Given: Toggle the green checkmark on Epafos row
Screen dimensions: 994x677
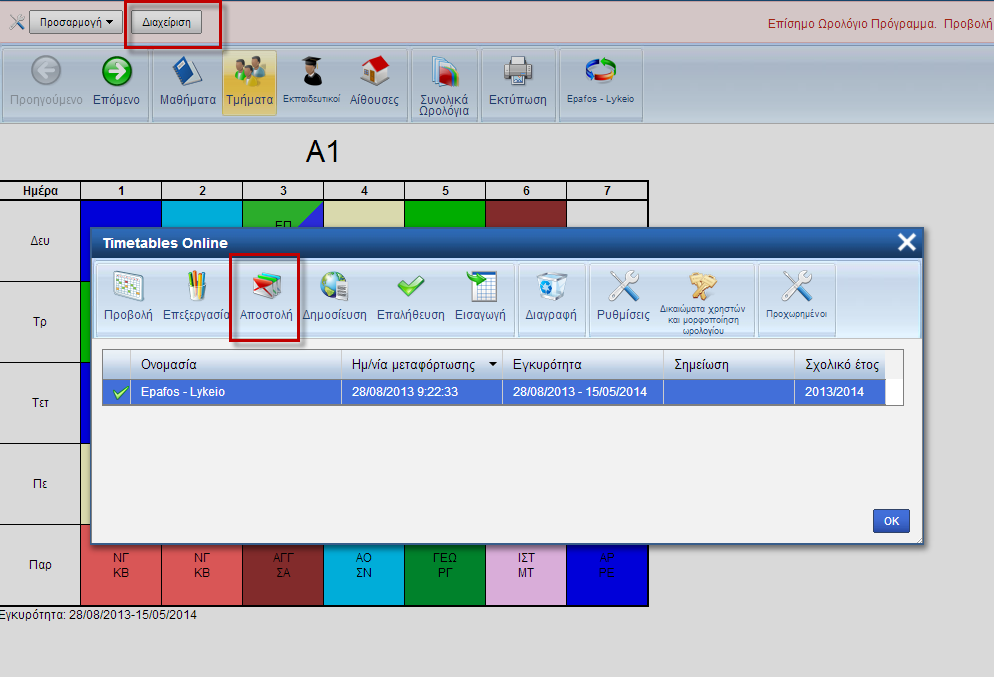Looking at the screenshot, I should pos(119,393).
